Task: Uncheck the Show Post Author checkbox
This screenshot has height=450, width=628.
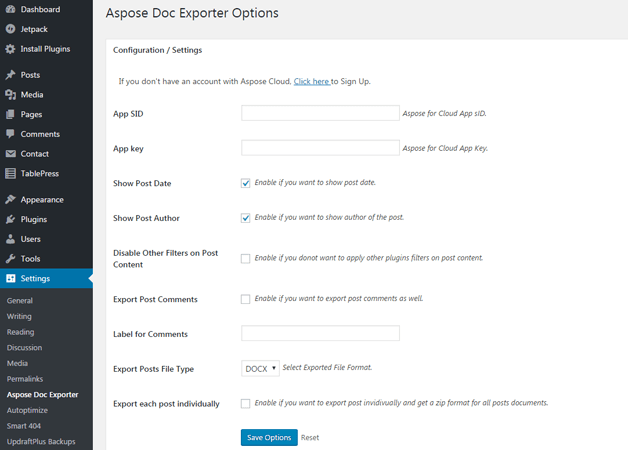Action: pos(246,218)
